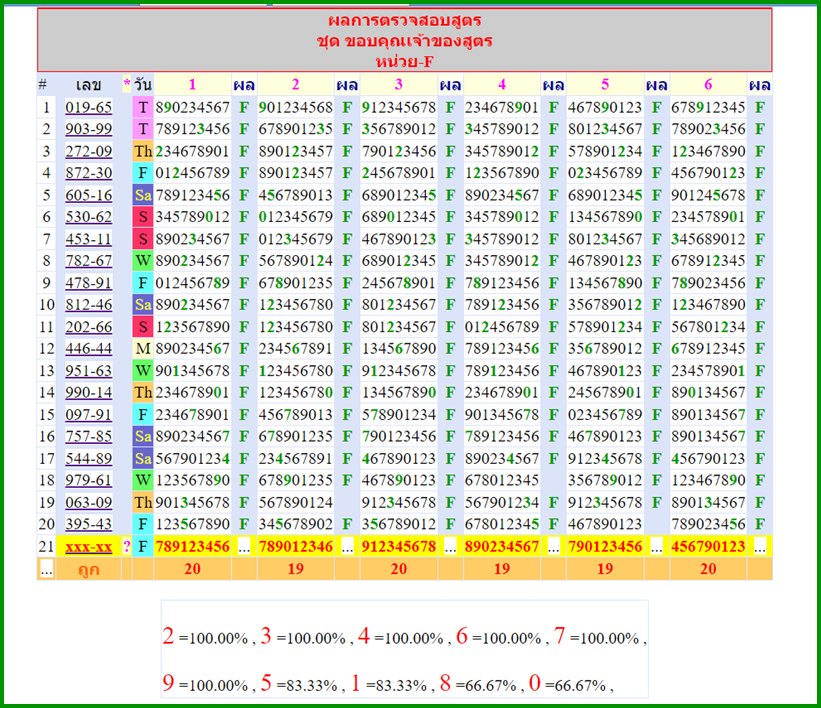Open lottery number link 812-46
Image resolution: width=821 pixels, height=708 pixels.
coord(88,305)
